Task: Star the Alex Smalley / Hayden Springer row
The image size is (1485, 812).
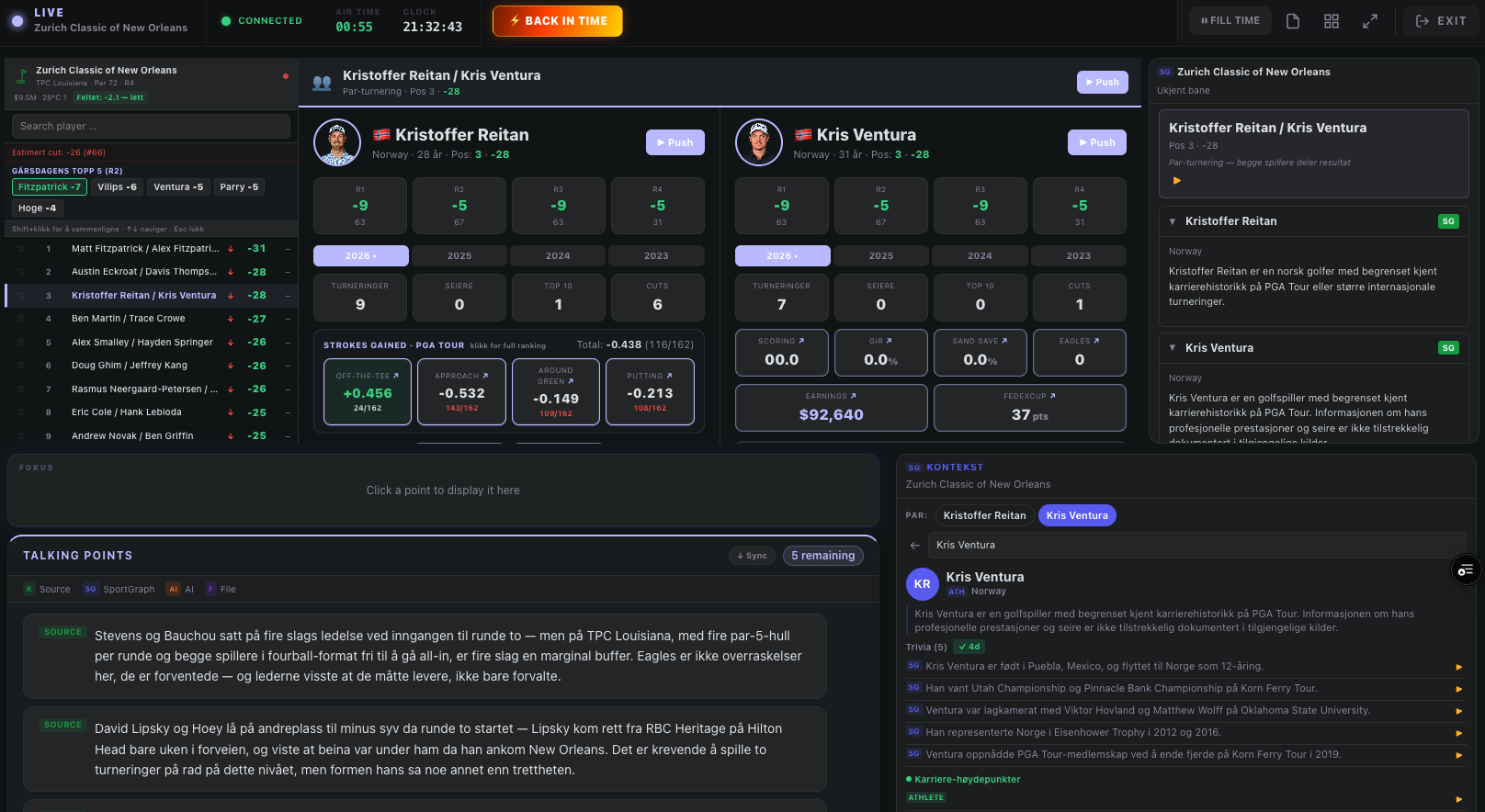Action: coord(21,343)
